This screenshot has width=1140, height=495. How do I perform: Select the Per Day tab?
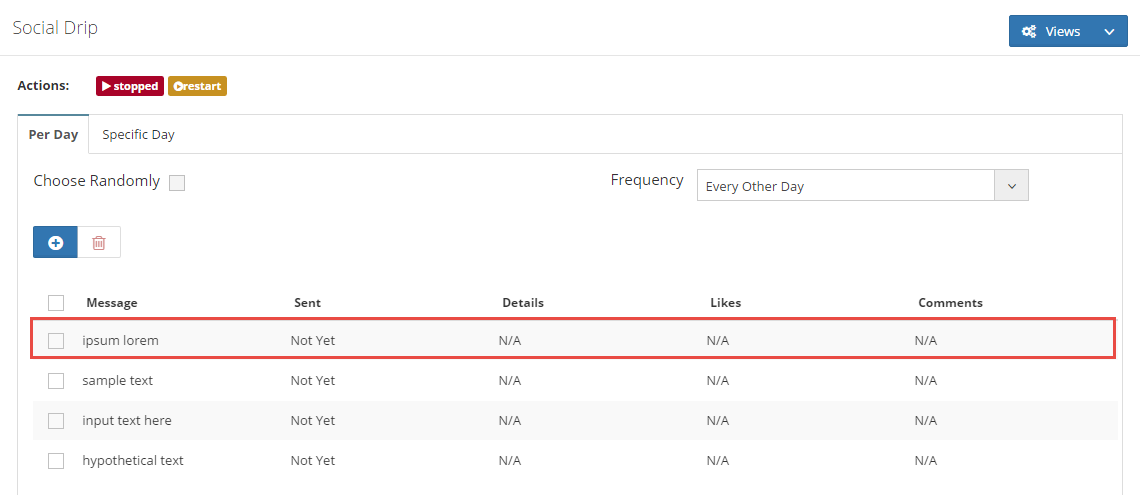point(53,134)
